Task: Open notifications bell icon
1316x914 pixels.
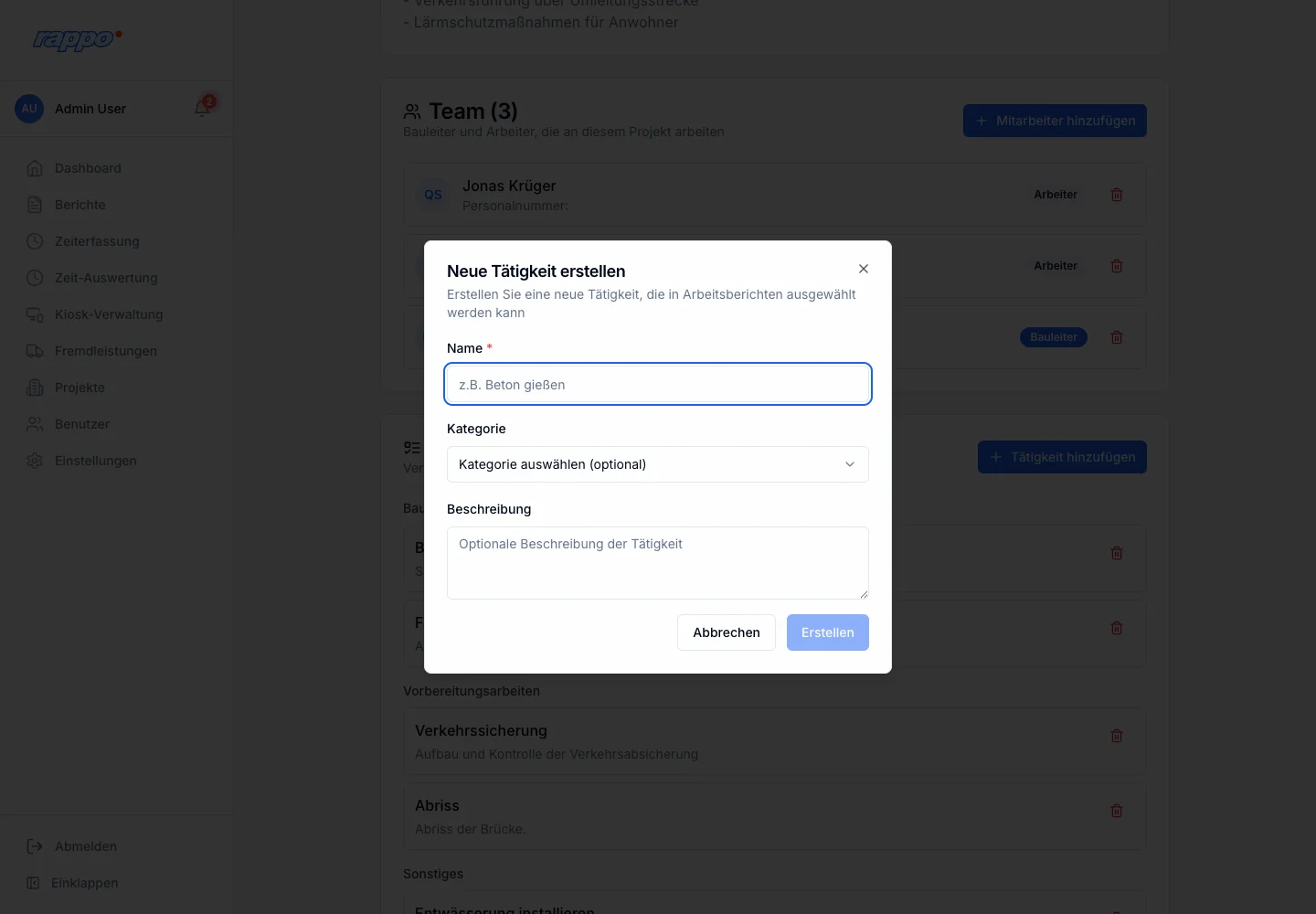Action: click(x=202, y=109)
